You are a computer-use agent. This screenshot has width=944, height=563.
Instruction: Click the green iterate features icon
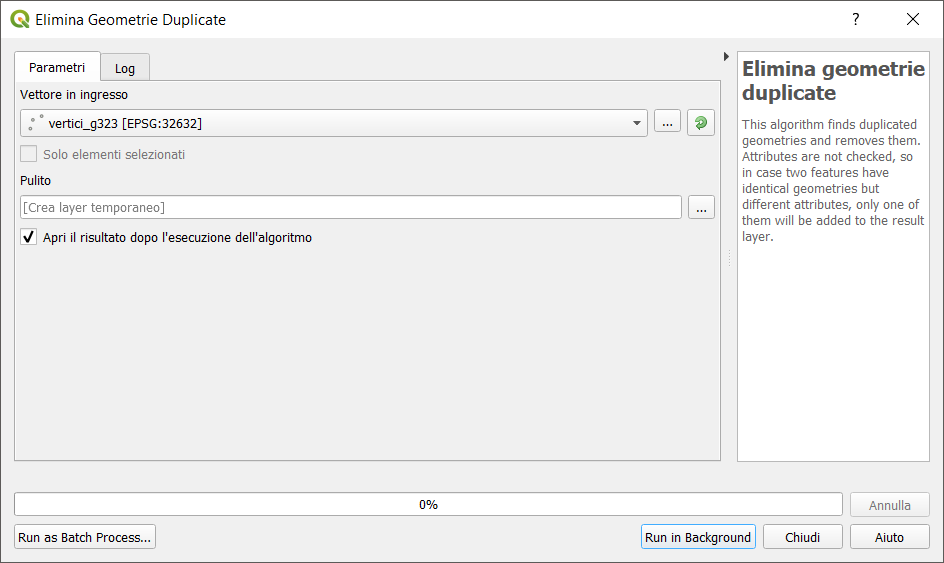pyautogui.click(x=701, y=123)
